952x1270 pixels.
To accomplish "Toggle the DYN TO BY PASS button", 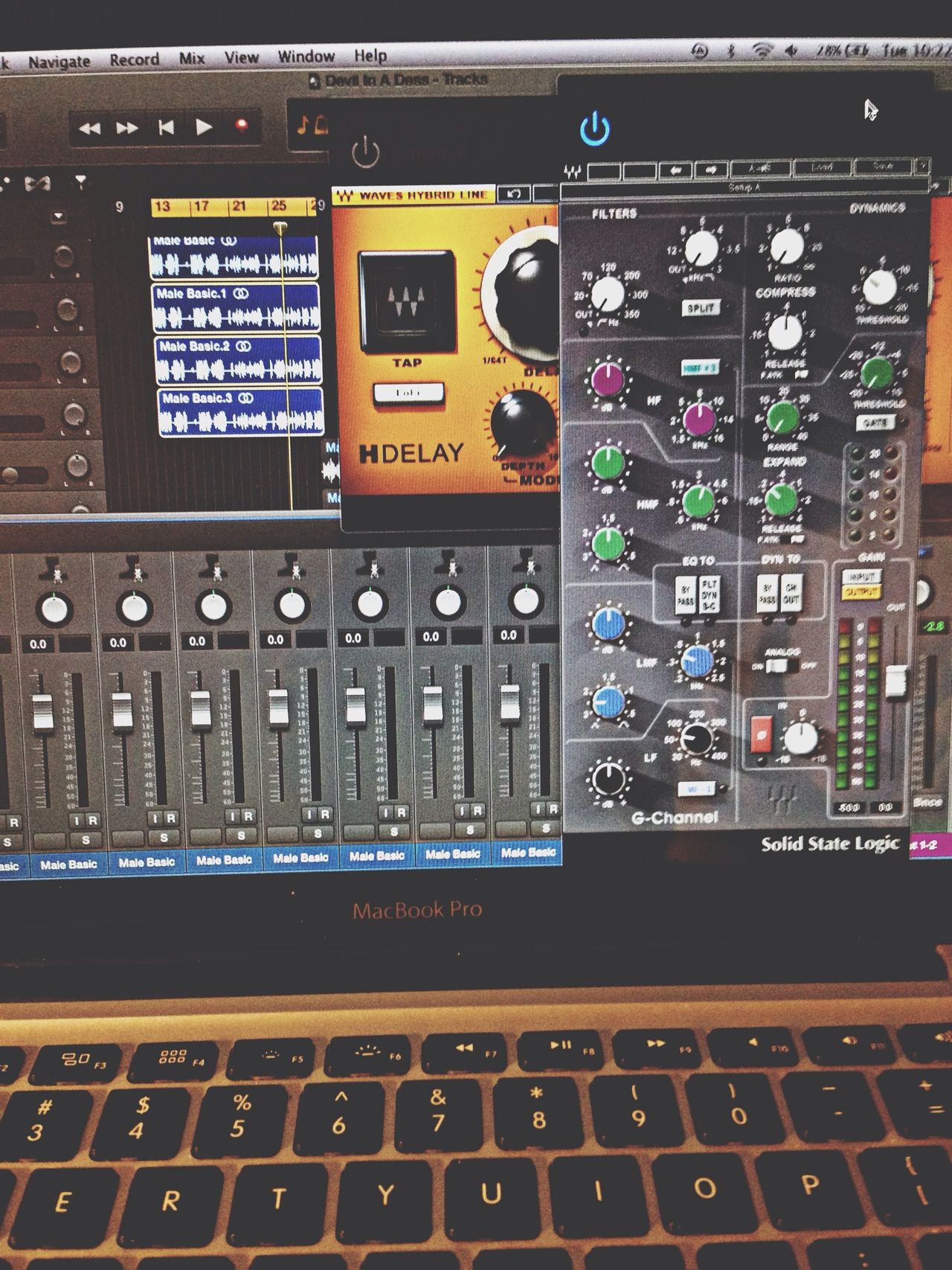I will tap(767, 594).
